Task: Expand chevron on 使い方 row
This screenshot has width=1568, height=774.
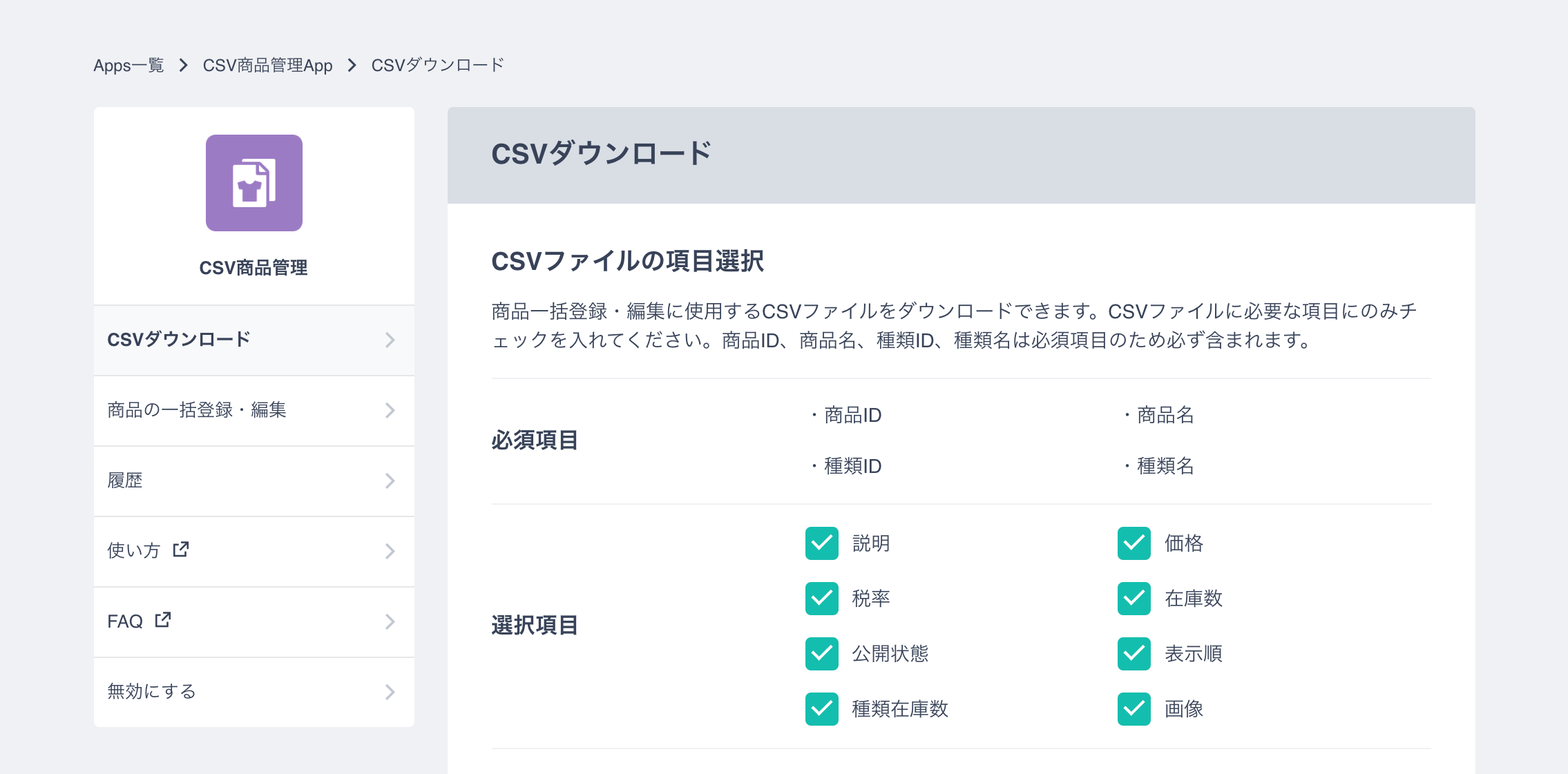Action: coord(390,551)
